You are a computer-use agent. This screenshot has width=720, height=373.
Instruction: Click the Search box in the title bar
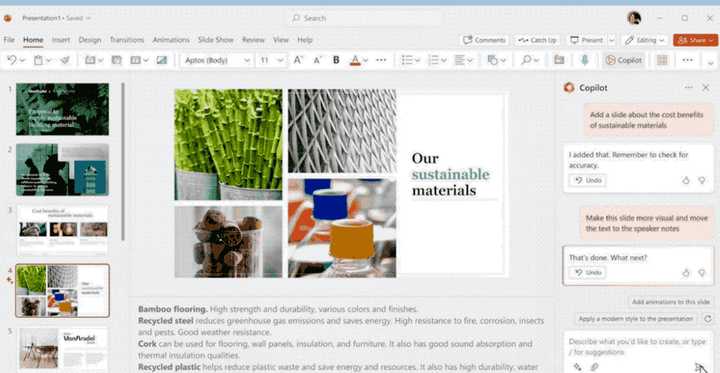coord(366,18)
